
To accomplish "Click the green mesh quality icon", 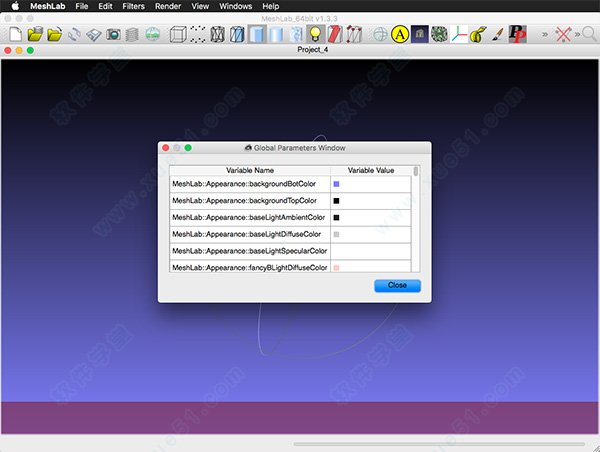I will [x=439, y=34].
